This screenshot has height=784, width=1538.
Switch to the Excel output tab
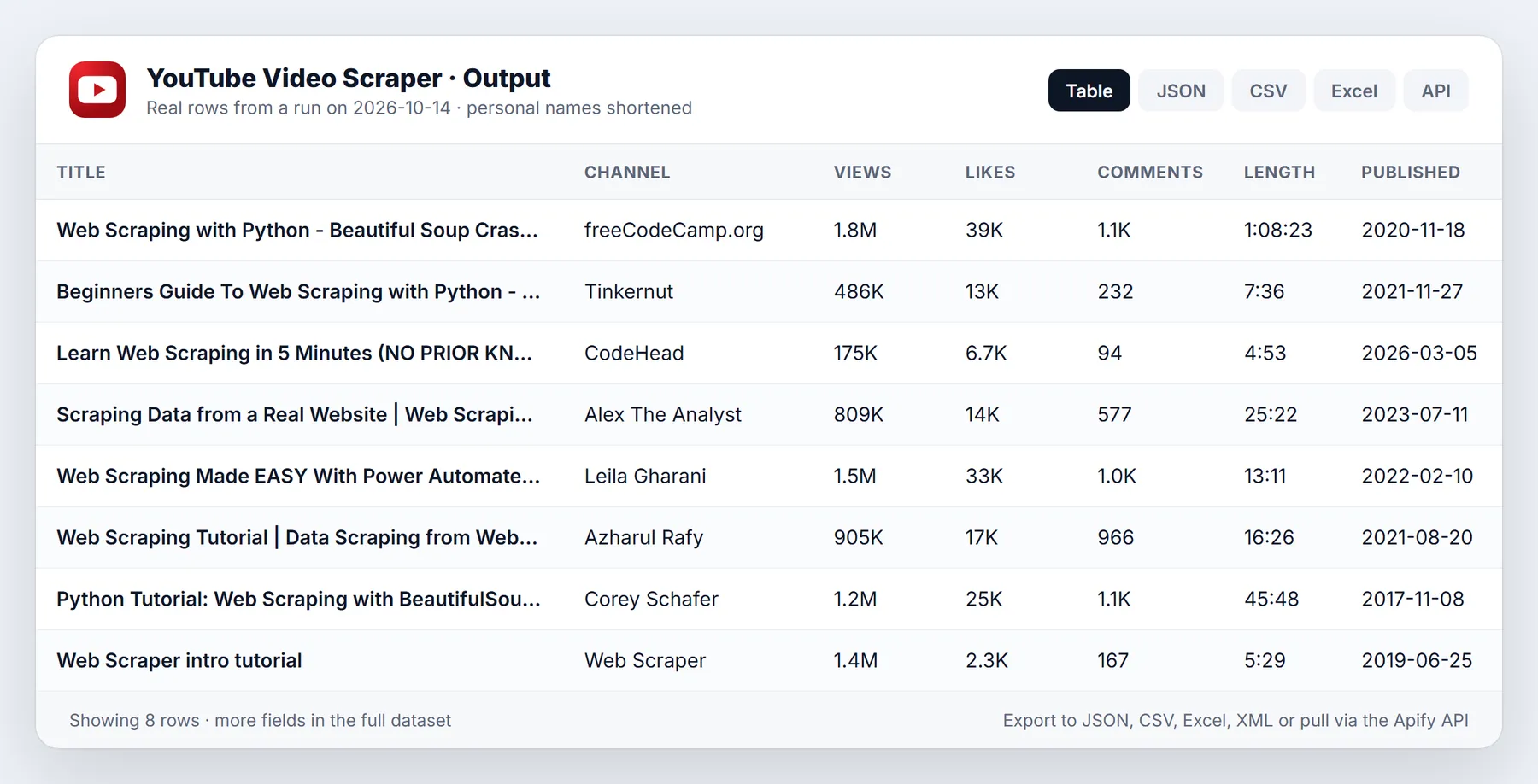[1353, 91]
